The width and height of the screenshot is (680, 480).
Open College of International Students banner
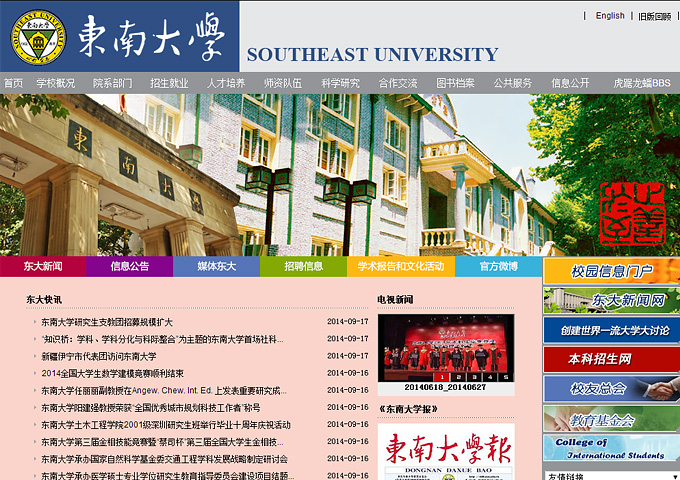[611, 448]
